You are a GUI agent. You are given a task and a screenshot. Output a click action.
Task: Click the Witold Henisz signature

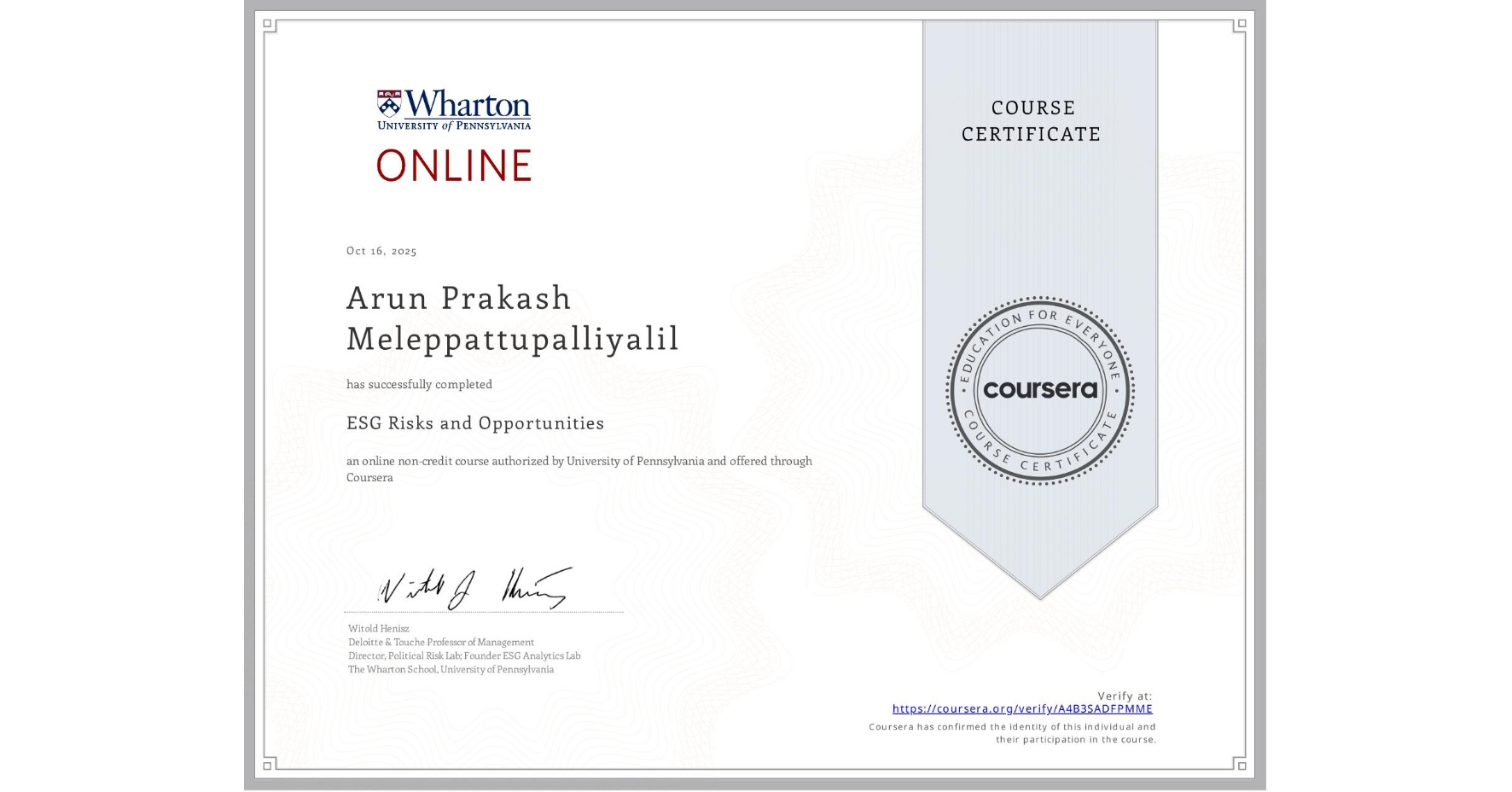coord(475,588)
